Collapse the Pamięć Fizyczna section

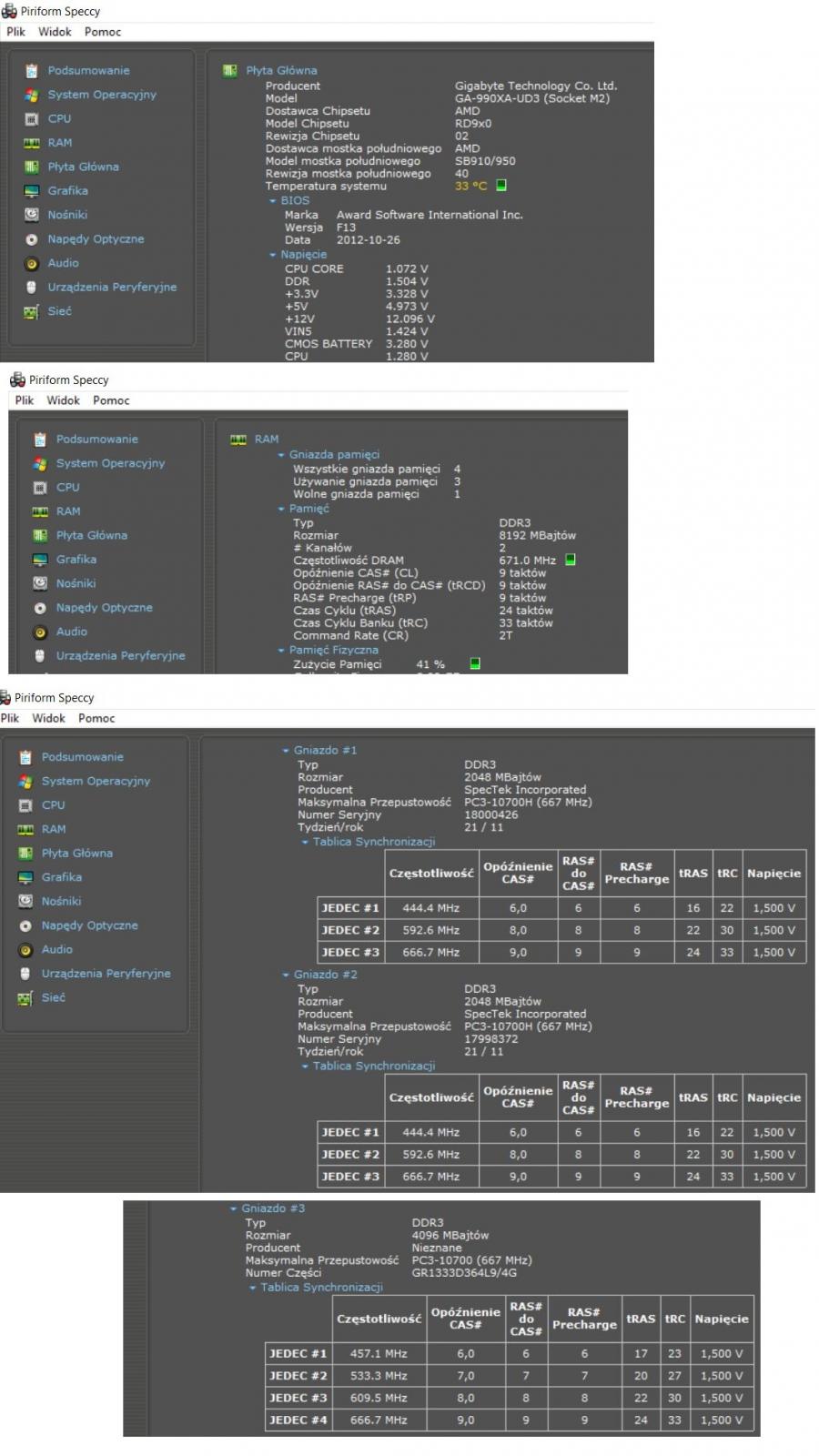pyautogui.click(x=281, y=651)
